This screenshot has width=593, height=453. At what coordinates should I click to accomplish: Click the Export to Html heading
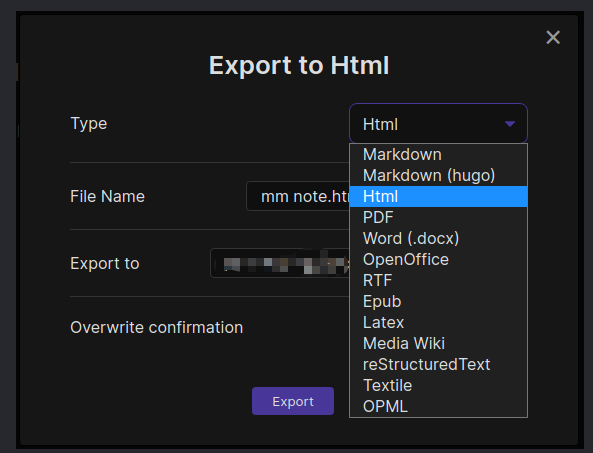point(299,65)
